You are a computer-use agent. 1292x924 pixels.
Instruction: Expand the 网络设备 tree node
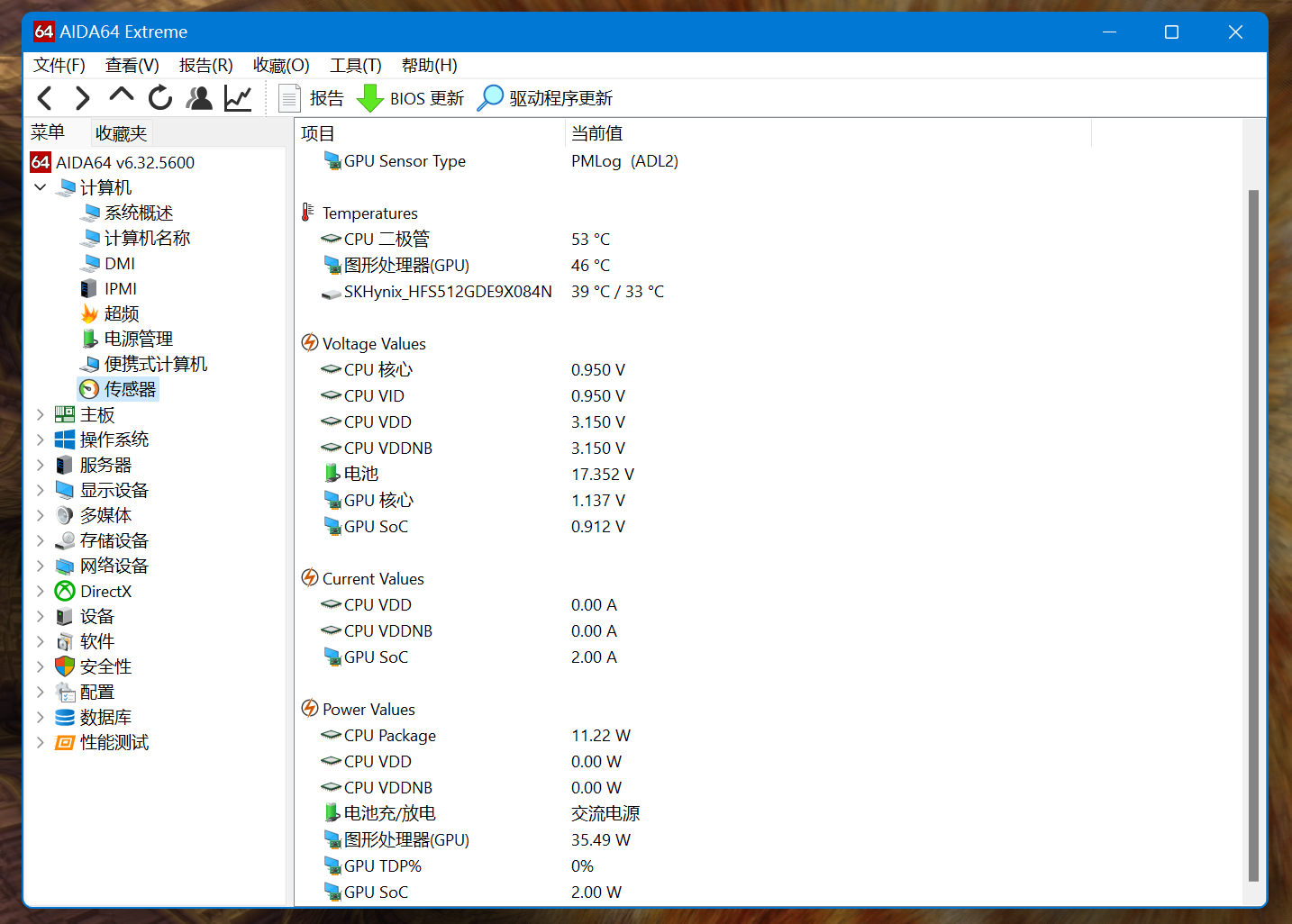click(x=40, y=566)
